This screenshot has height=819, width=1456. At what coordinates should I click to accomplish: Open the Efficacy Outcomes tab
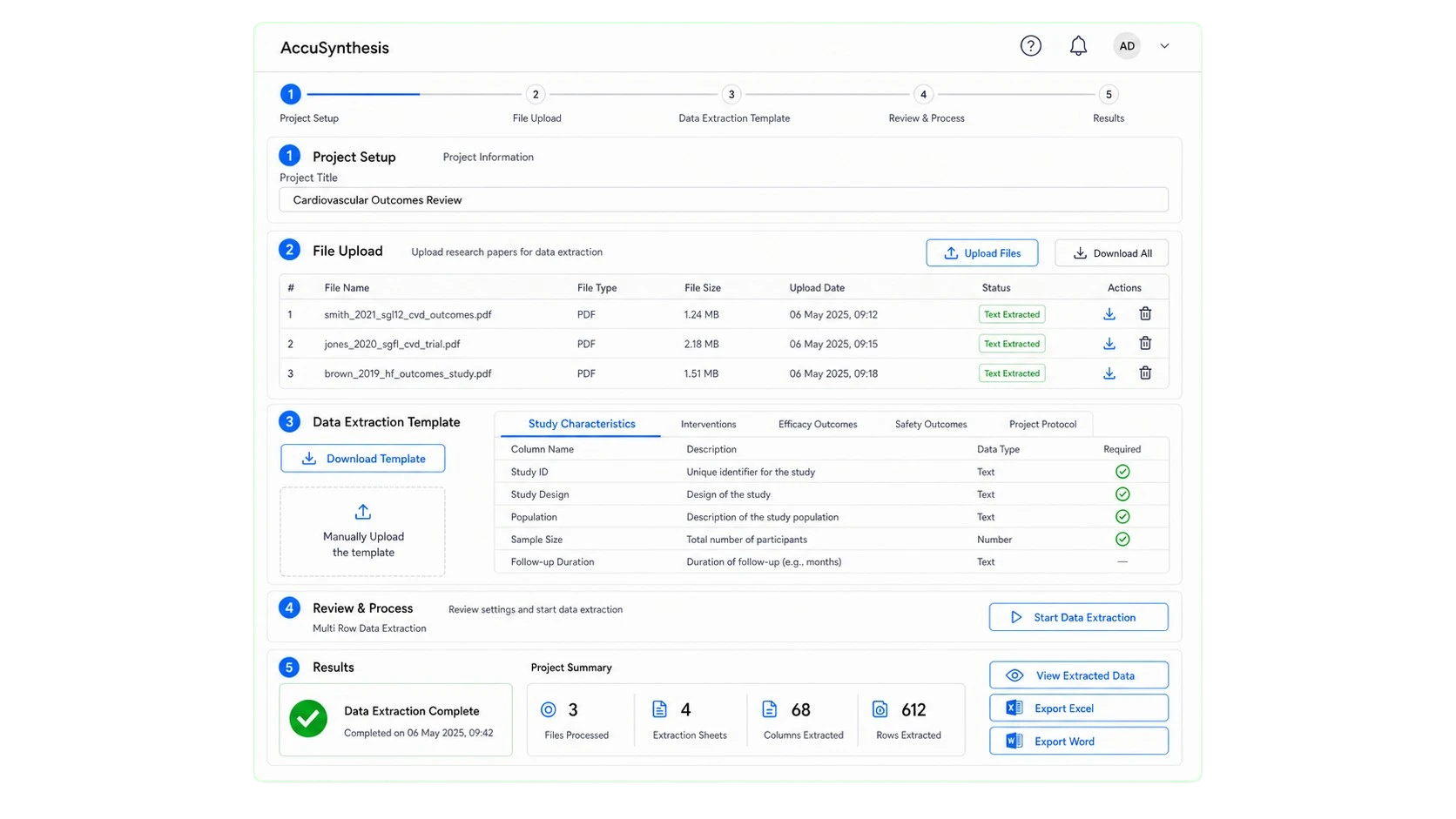[818, 424]
